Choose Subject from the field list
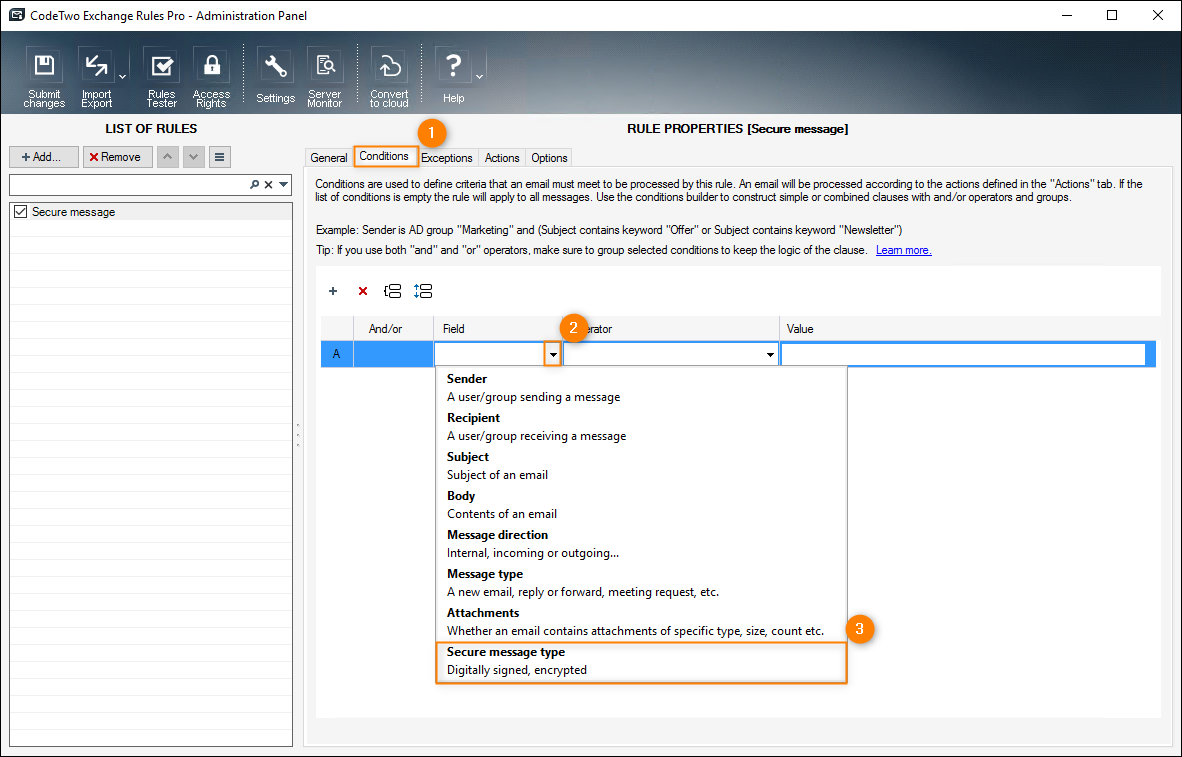The image size is (1182, 757). [641, 466]
